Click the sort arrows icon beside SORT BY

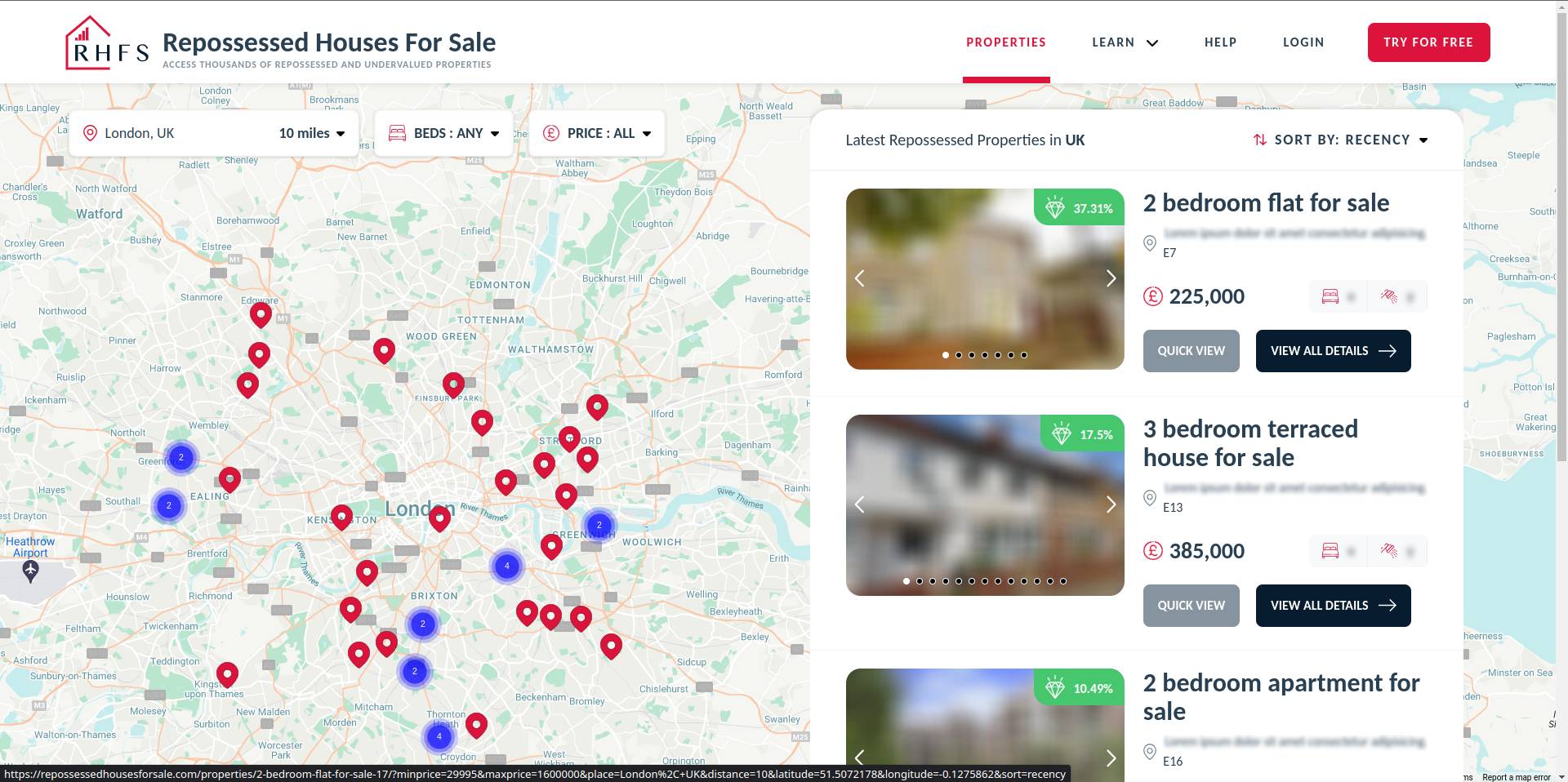pos(1259,140)
